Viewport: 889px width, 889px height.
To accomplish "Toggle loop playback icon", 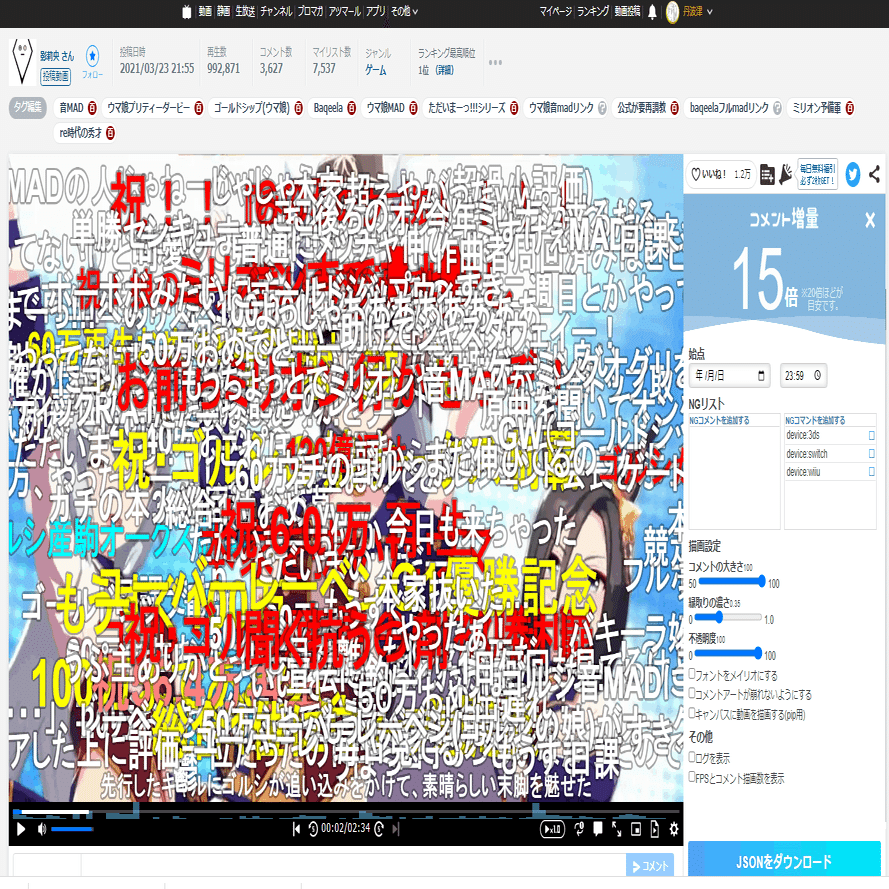I will point(579,829).
